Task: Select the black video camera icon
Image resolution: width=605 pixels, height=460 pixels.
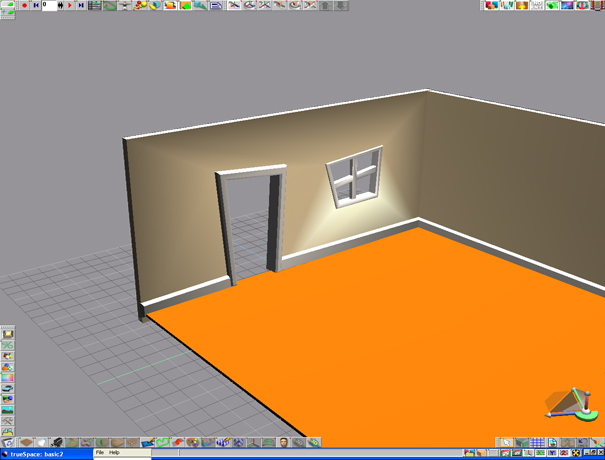Action: click(x=59, y=441)
